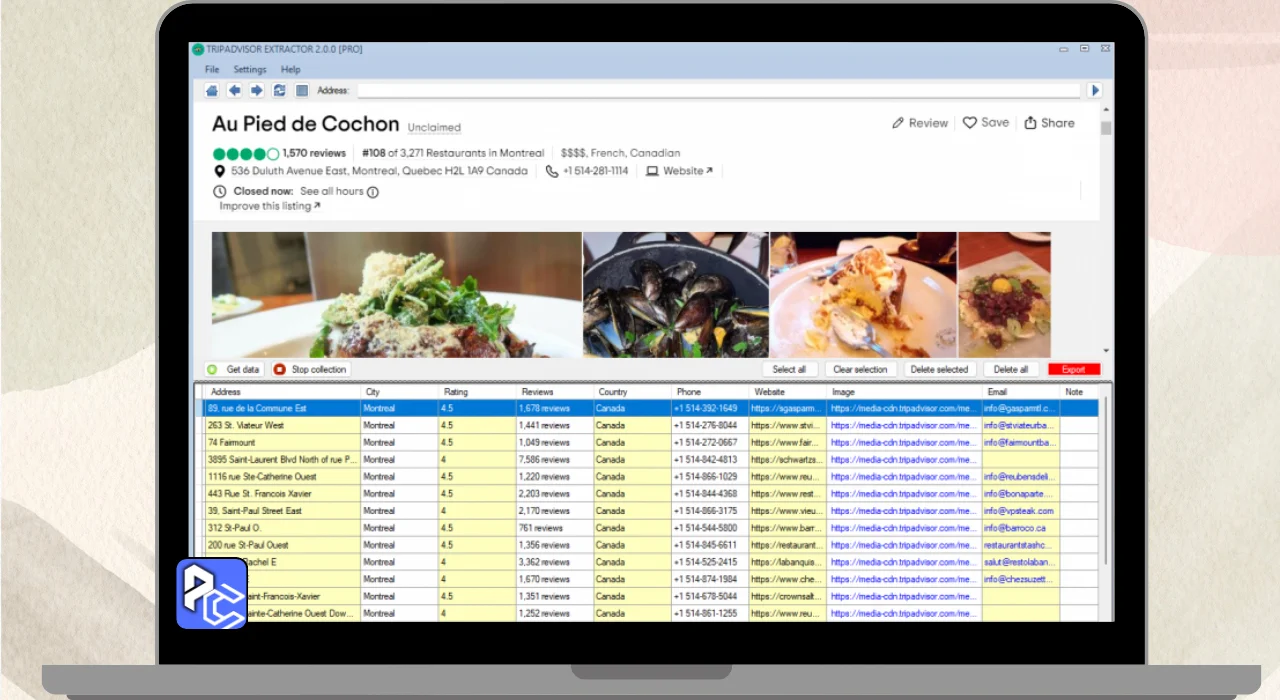Image resolution: width=1280 pixels, height=700 pixels.
Task: Open the 1,570 reviews link
Action: coord(314,153)
